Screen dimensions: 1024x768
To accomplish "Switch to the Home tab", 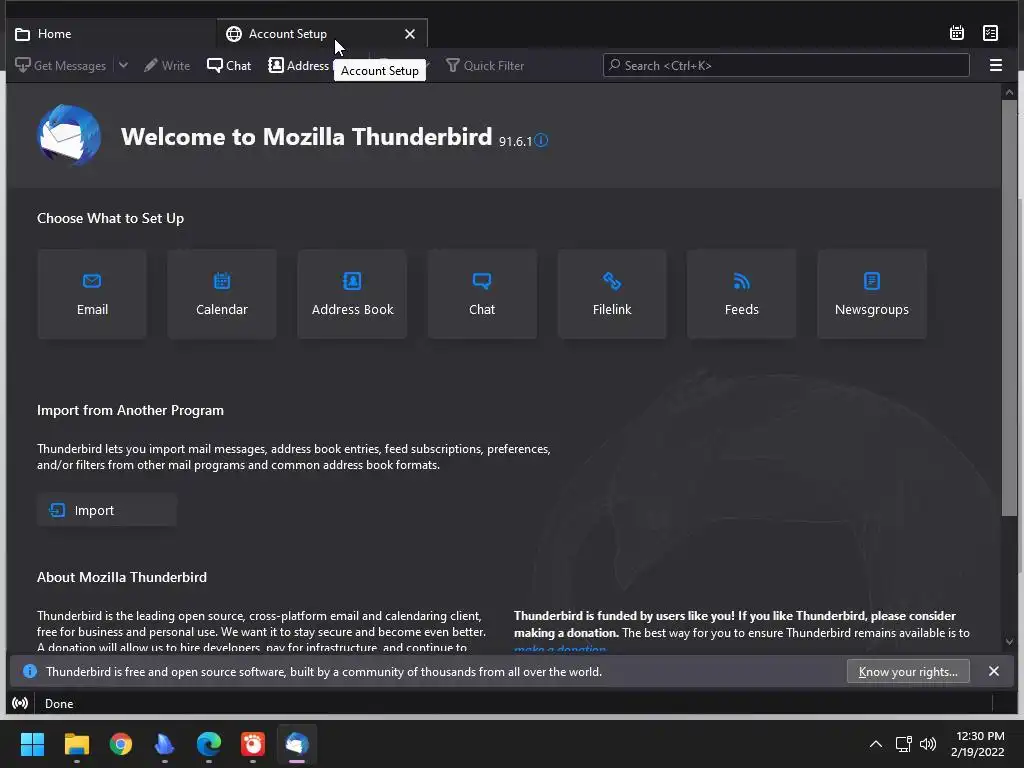I will click(111, 34).
